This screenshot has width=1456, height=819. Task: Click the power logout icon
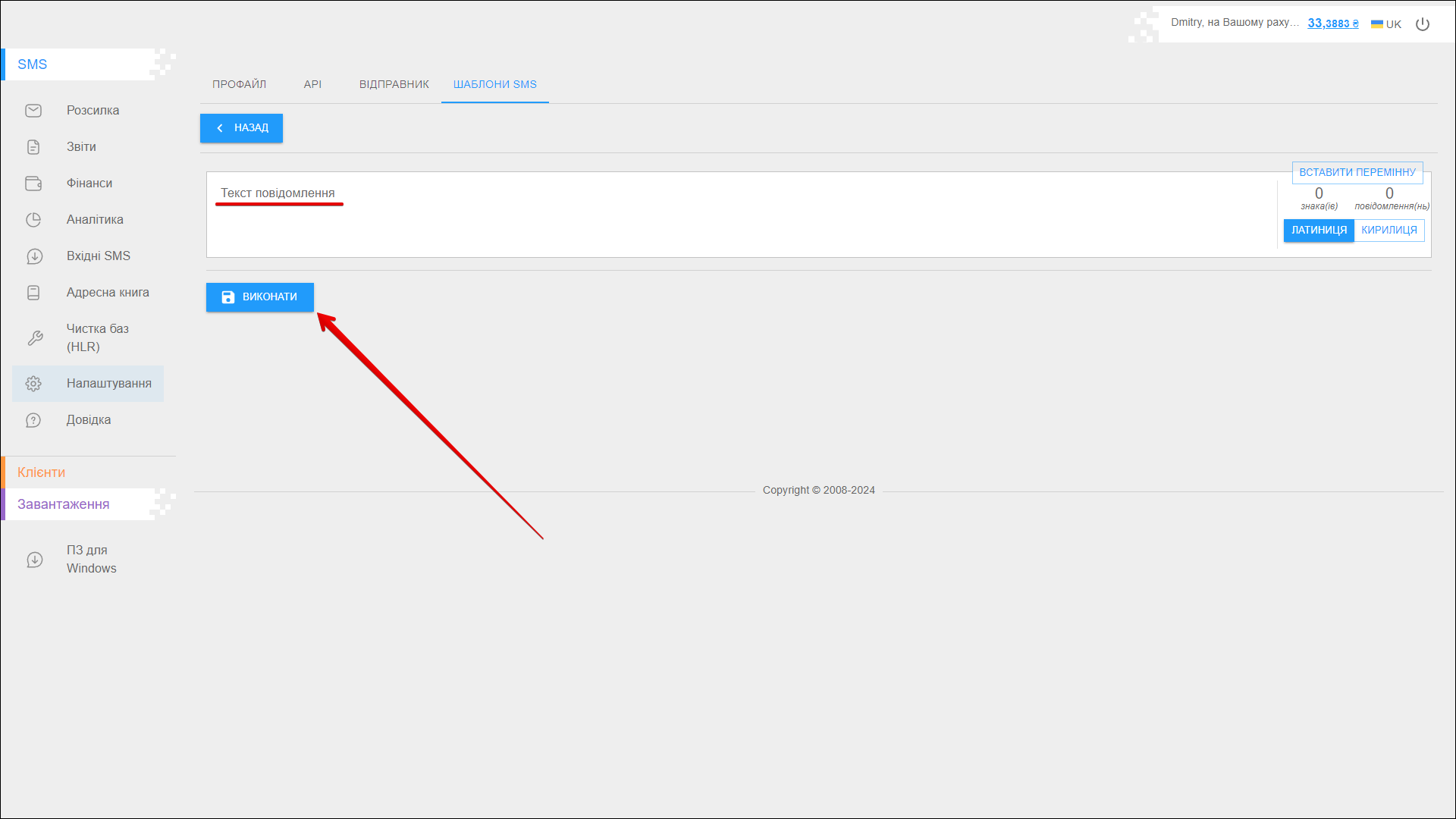1423,24
